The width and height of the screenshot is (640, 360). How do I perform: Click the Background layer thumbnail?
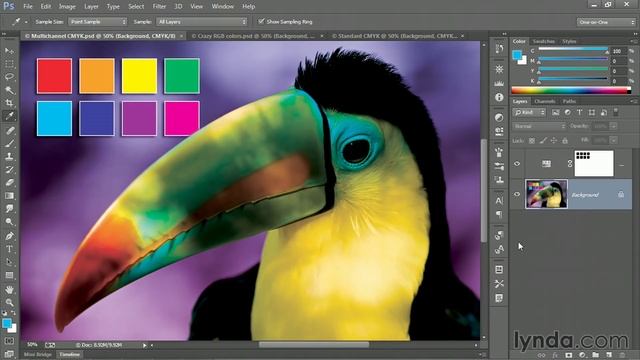546,194
